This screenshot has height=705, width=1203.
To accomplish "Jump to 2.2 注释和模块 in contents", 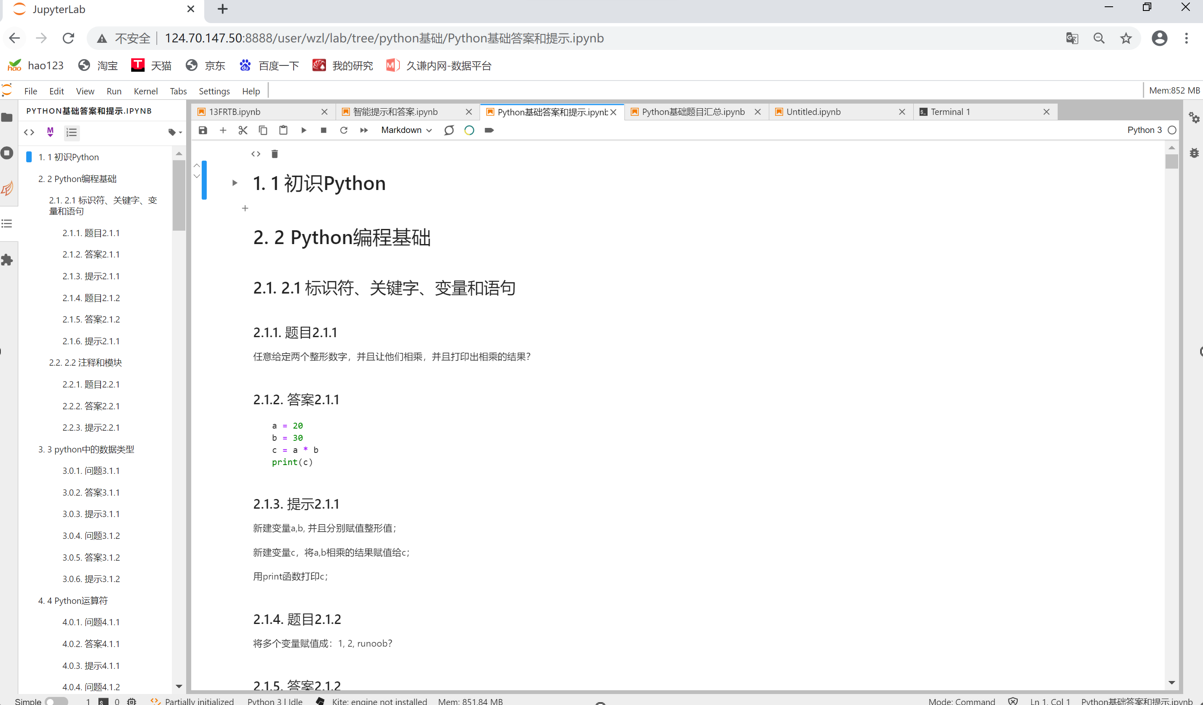I will (x=85, y=363).
